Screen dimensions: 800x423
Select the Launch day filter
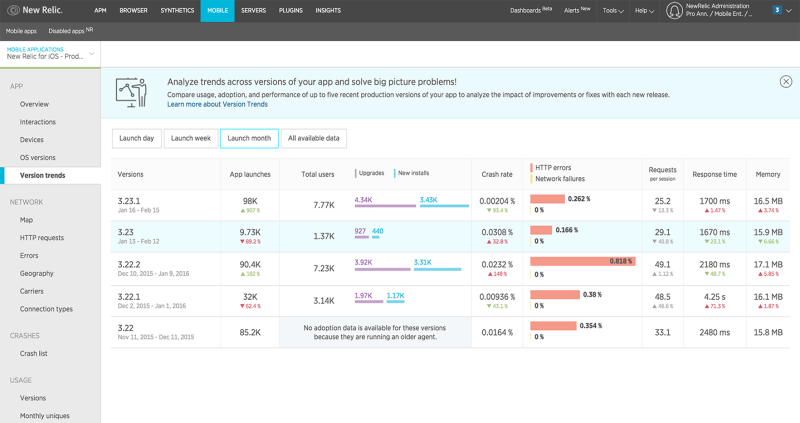pos(137,138)
